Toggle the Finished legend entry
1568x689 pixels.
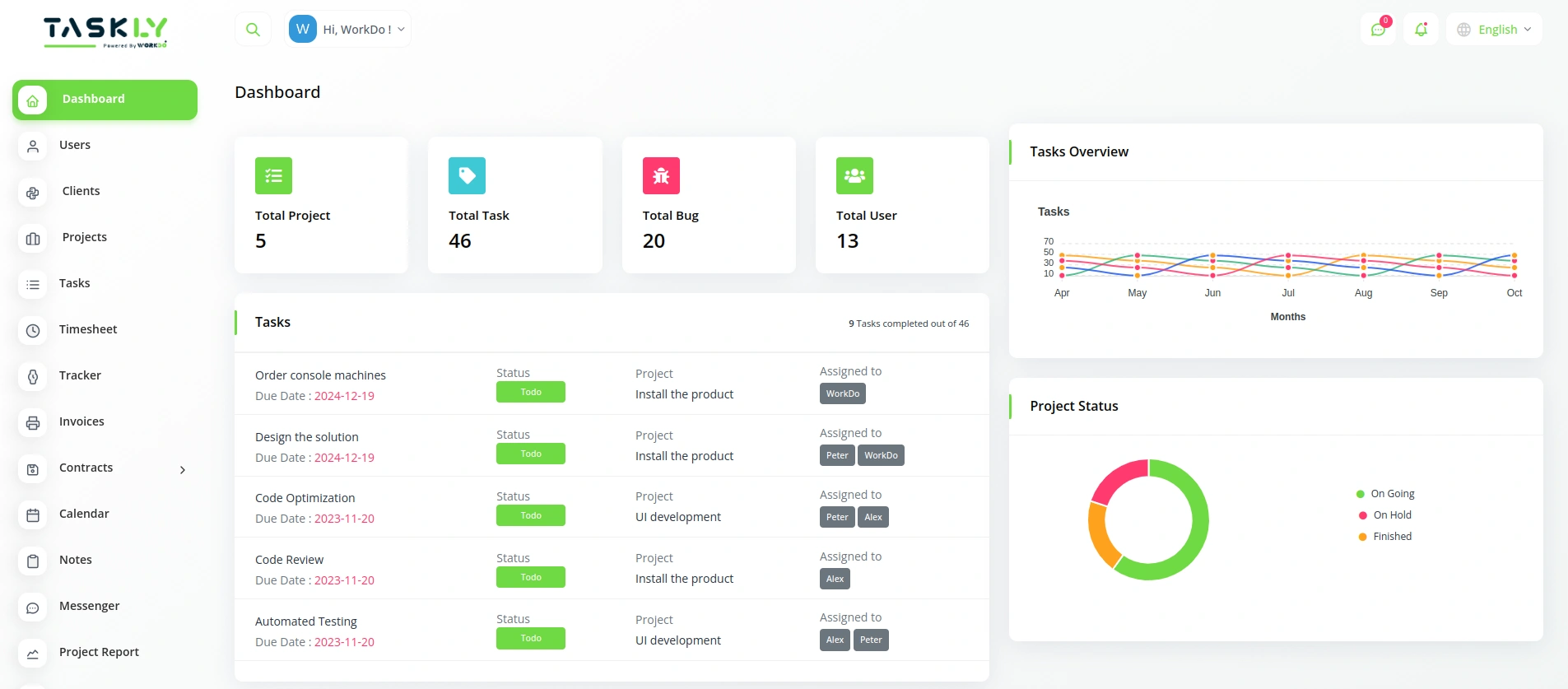click(x=1392, y=537)
